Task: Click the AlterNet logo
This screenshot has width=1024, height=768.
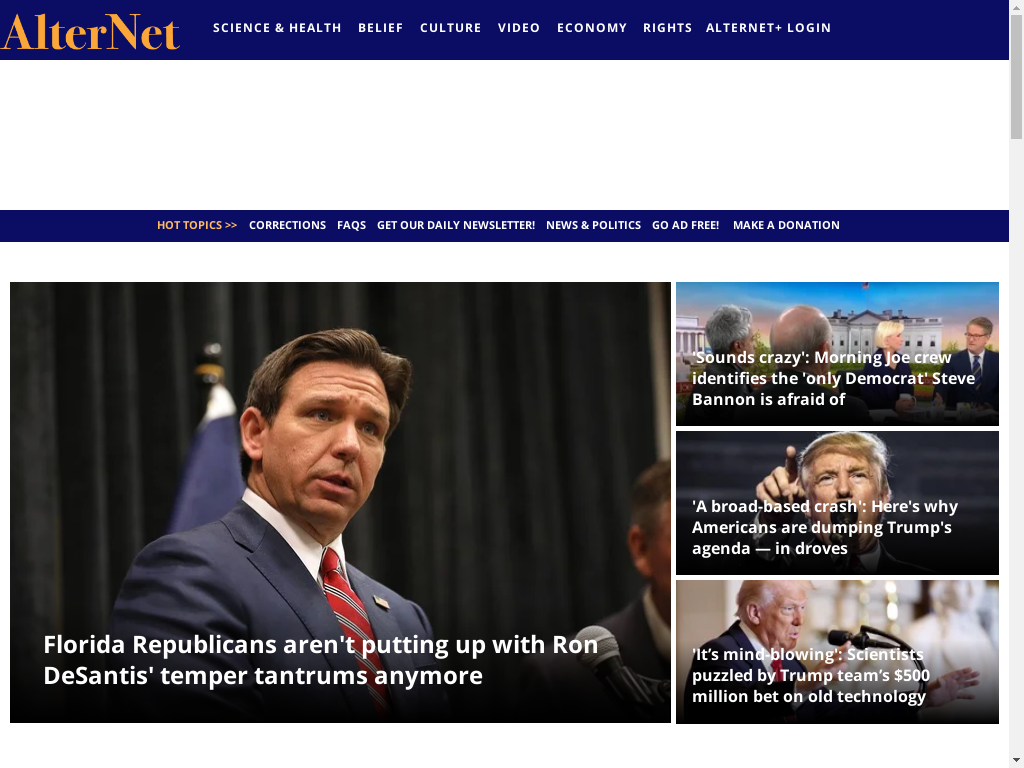Action: (90, 31)
